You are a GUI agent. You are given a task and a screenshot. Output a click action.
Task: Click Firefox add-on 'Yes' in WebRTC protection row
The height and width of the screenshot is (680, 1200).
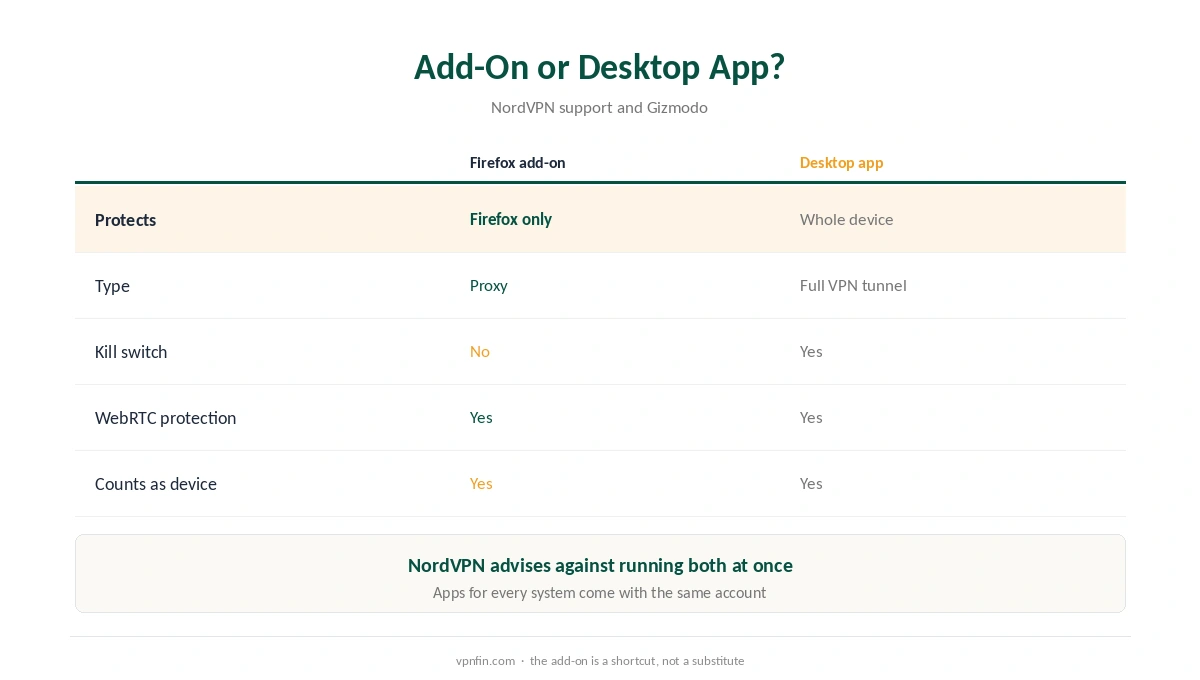point(481,417)
